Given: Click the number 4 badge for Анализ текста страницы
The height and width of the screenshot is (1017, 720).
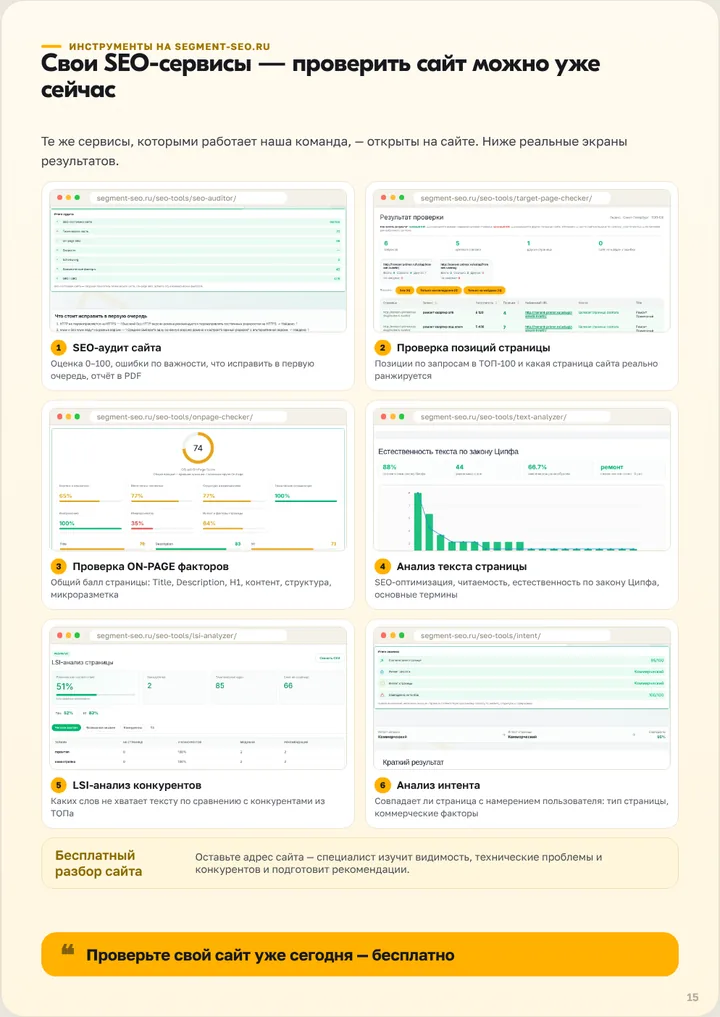Looking at the screenshot, I should pos(382,566).
